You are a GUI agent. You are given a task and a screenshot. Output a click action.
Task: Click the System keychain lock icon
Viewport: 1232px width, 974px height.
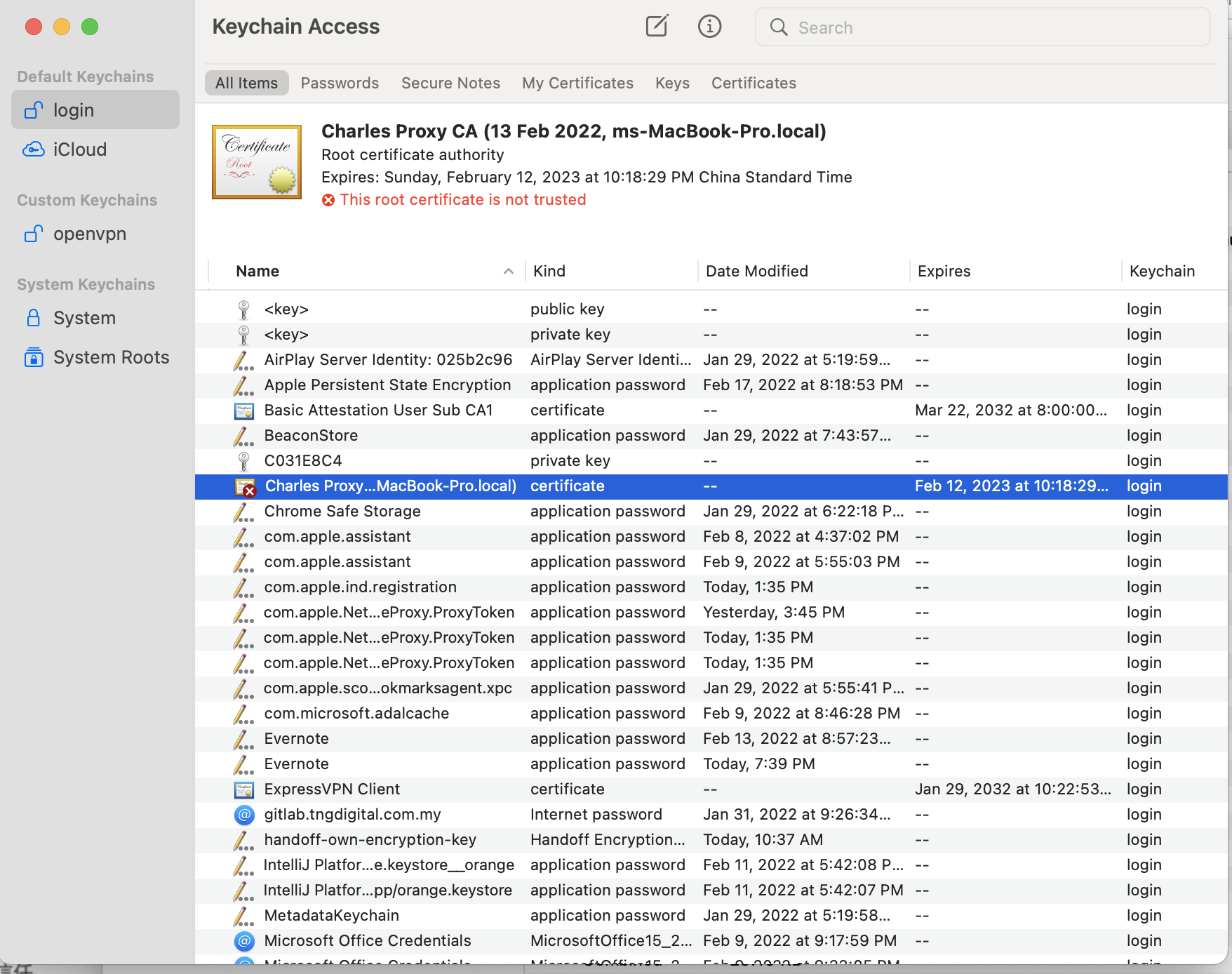tap(34, 318)
